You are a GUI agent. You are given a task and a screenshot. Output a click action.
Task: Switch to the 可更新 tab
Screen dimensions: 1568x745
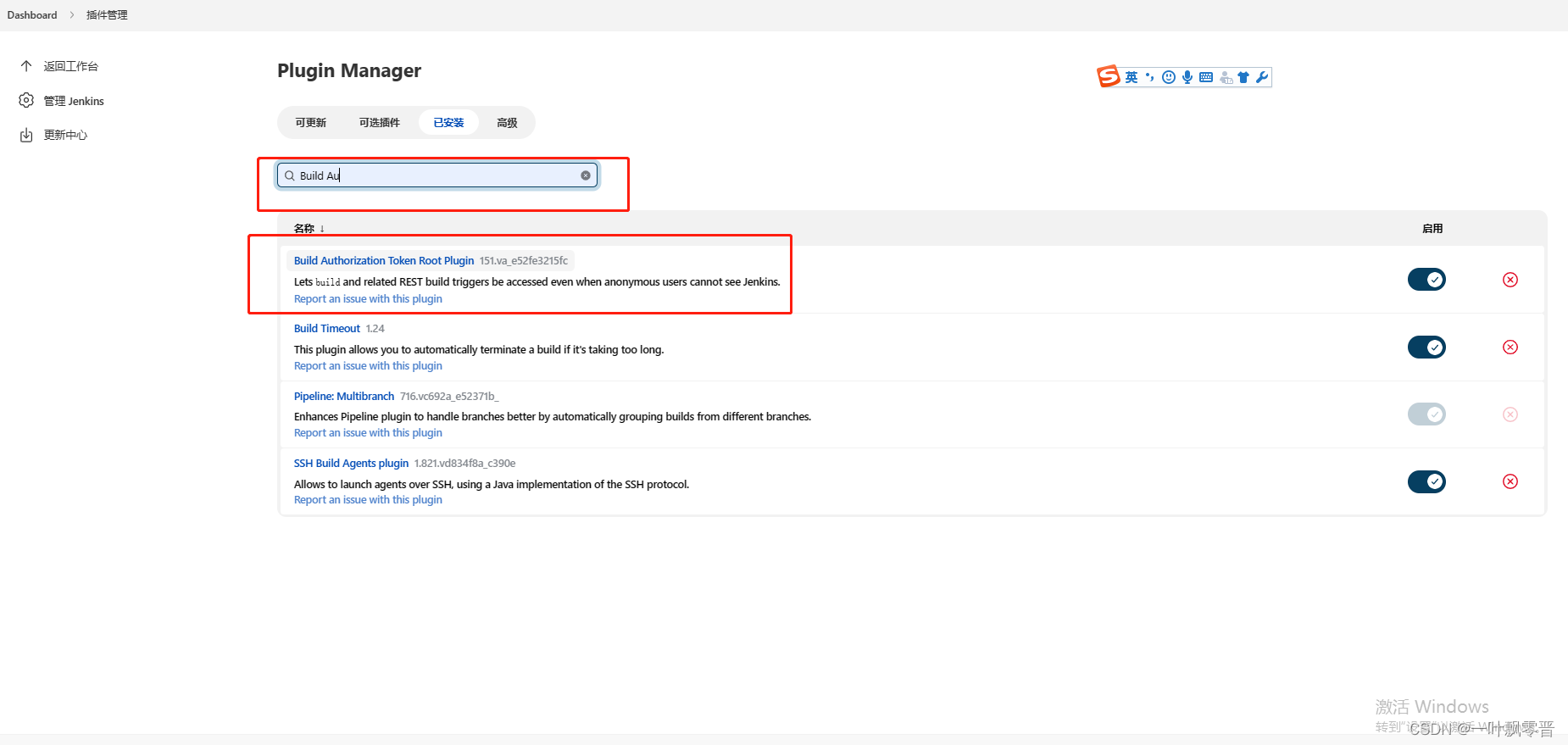pos(310,123)
